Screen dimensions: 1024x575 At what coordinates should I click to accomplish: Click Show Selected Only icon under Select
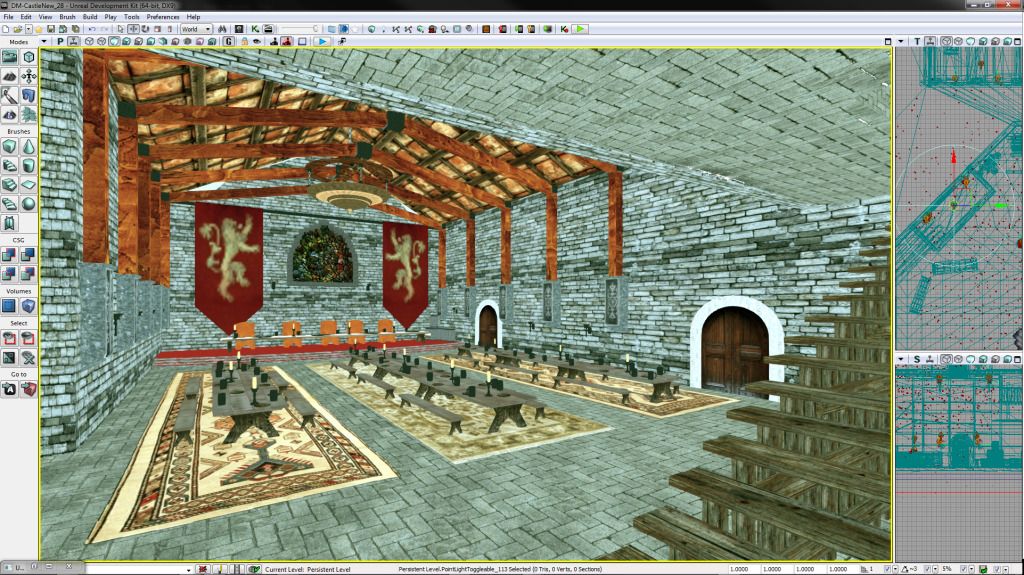click(9, 338)
